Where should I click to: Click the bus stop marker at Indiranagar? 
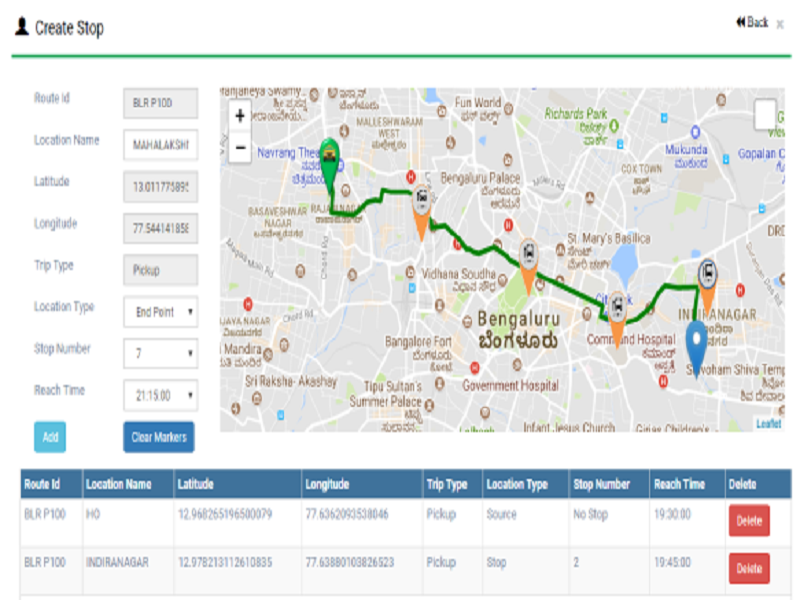coord(707,286)
